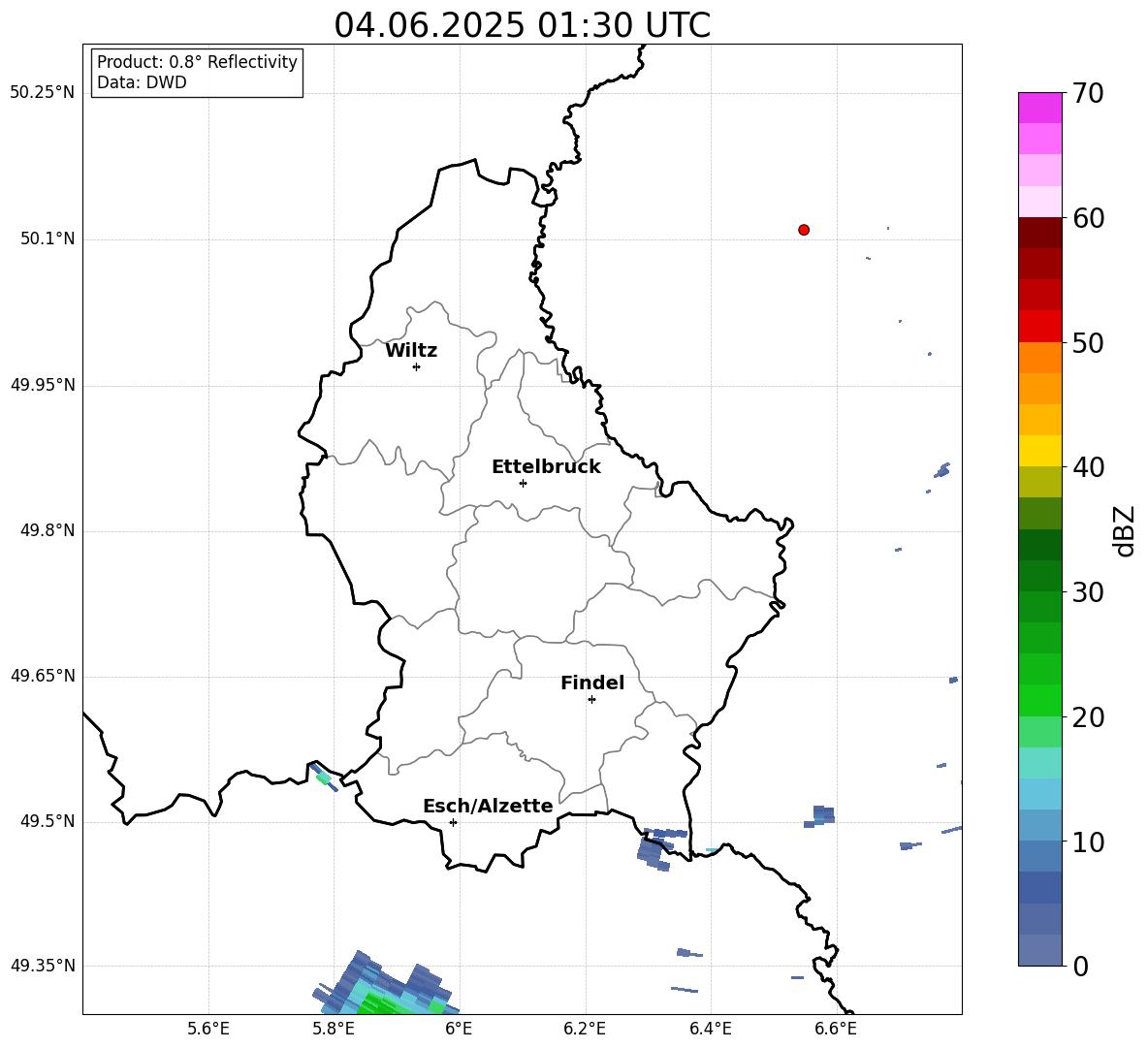
Task: Click the cross marker below Findel
Action: [x=591, y=700]
